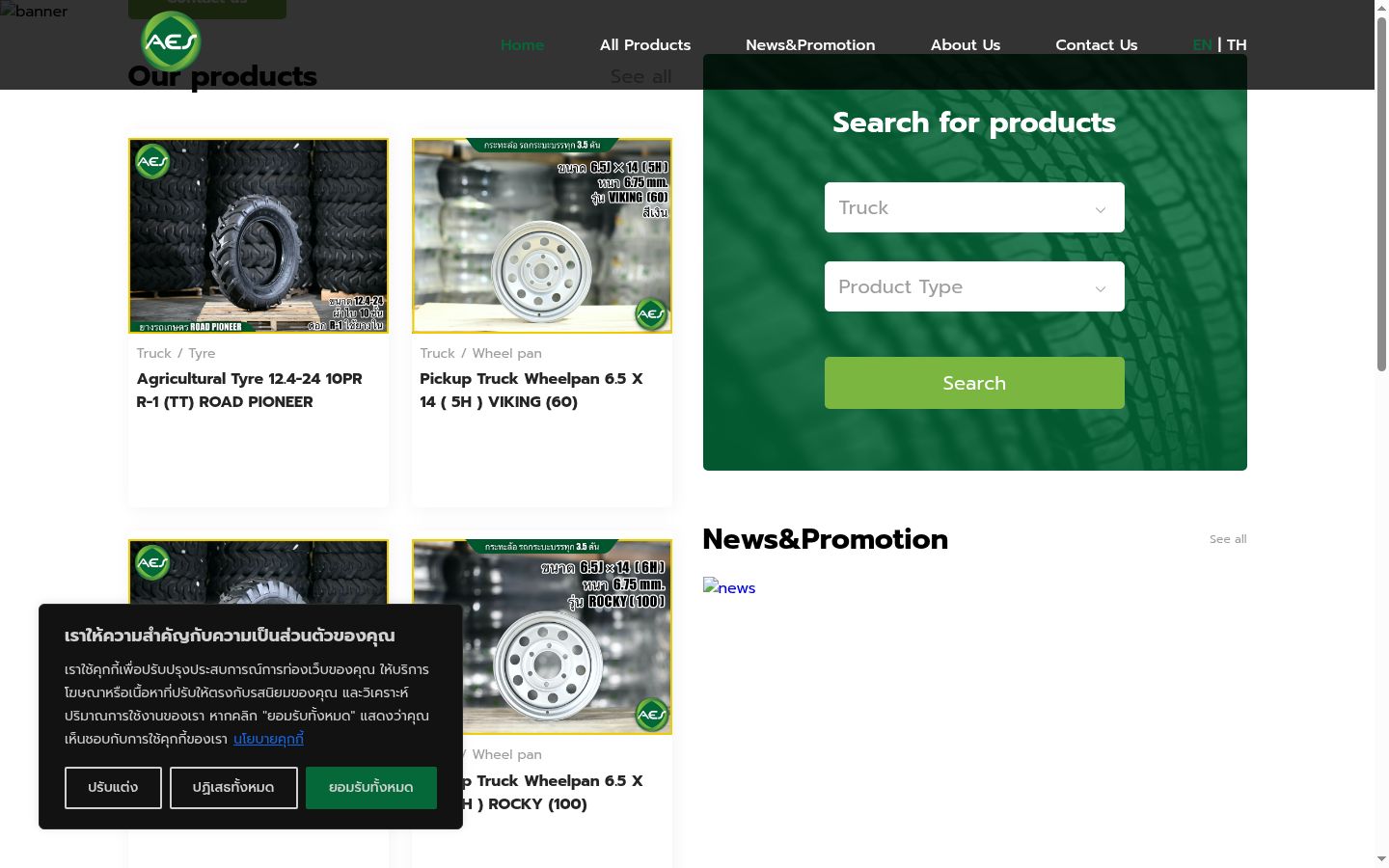
Task: Open the All Products menu
Action: tap(645, 45)
